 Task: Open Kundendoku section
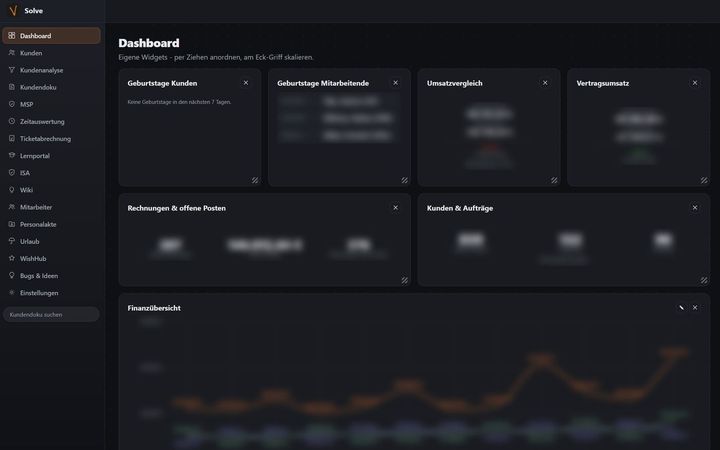(x=51, y=87)
